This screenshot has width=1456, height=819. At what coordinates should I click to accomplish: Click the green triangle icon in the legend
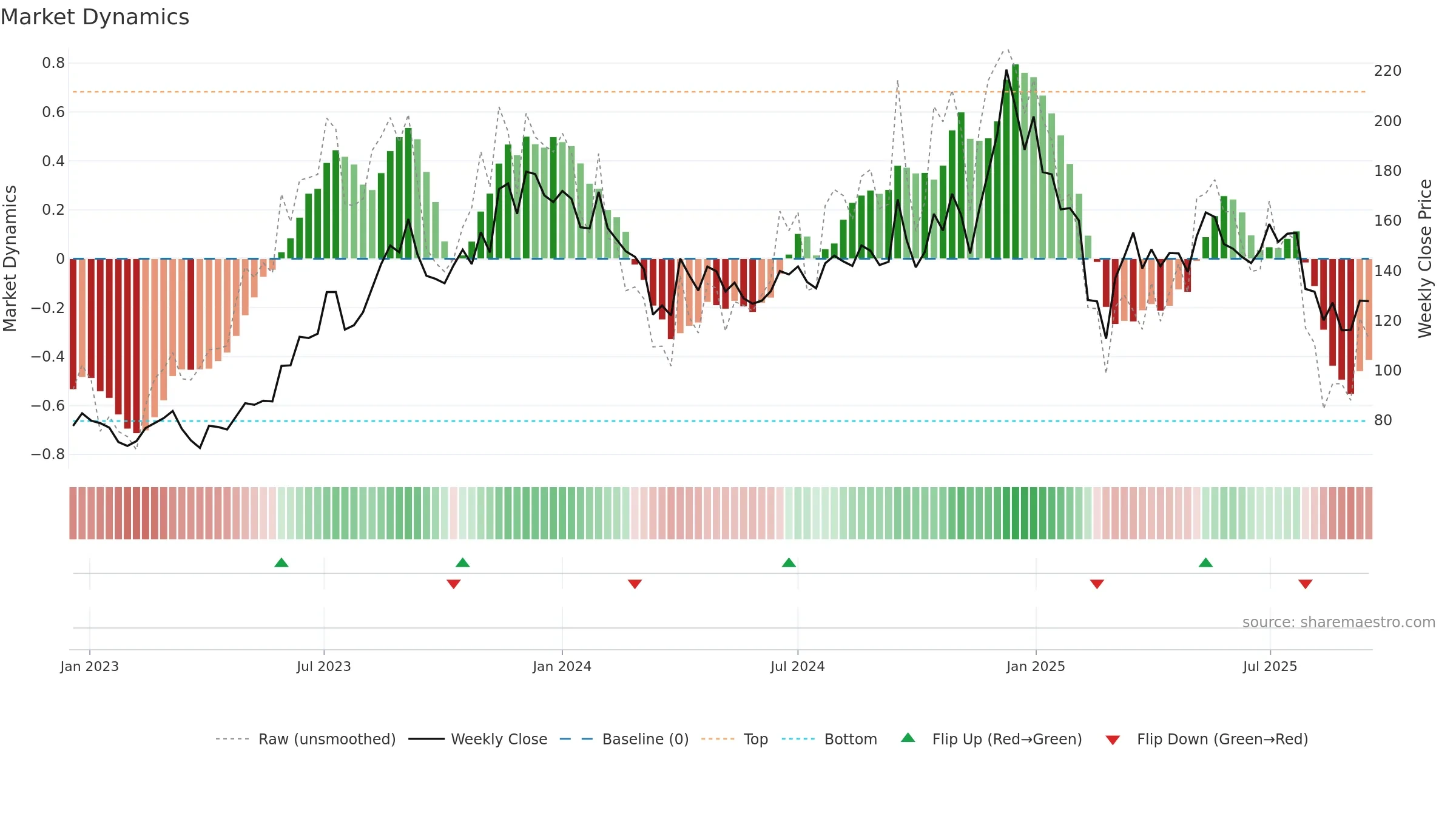coord(908,738)
